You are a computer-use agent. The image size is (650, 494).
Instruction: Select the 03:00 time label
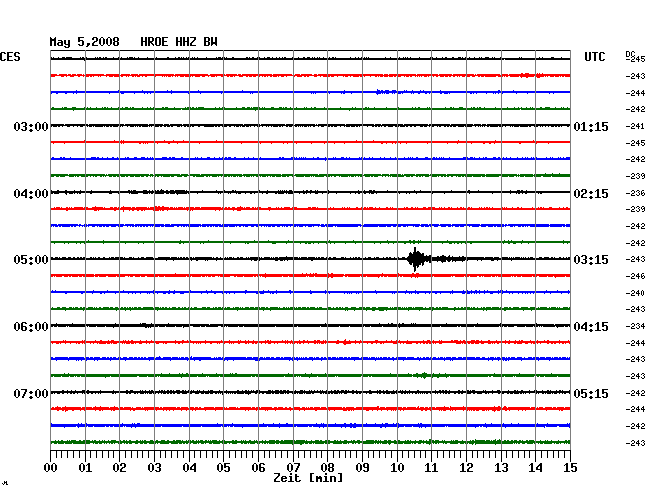(31, 126)
